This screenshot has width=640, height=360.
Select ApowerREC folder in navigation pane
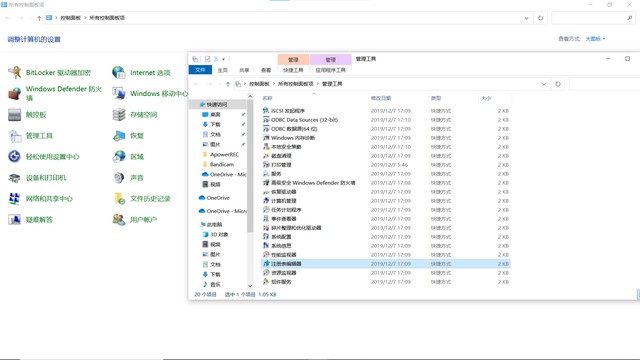pos(224,154)
